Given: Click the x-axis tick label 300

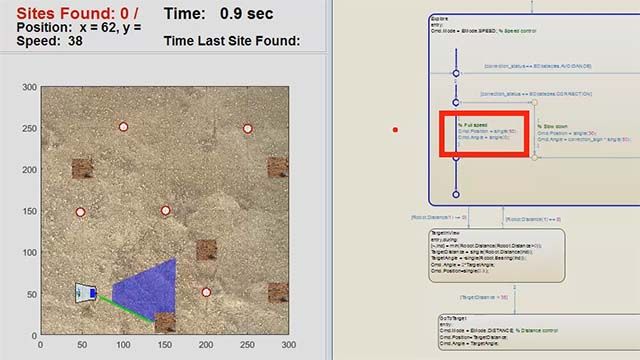Looking at the screenshot, I should 289,345.
